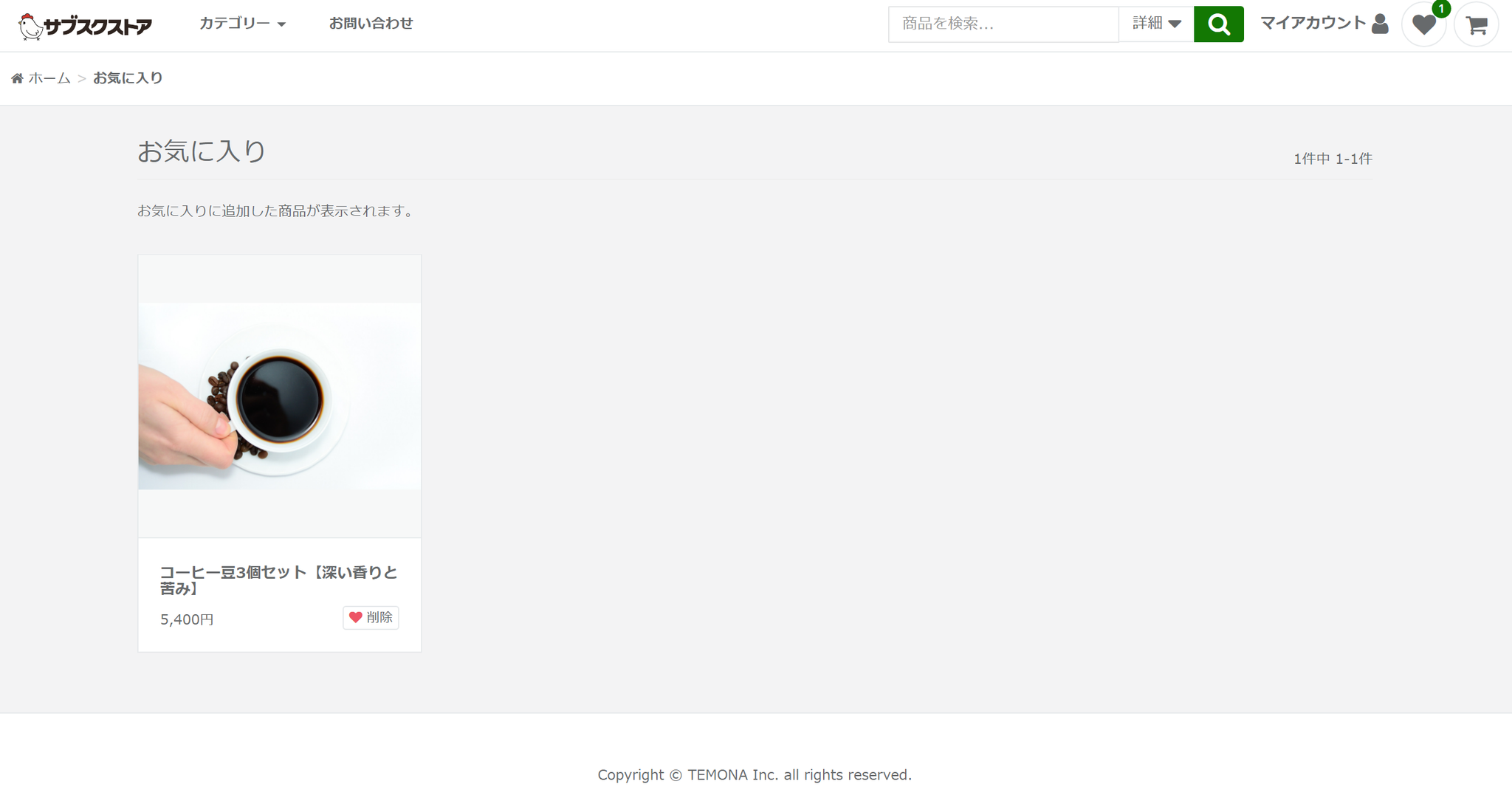The width and height of the screenshot is (1512, 801).
Task: Focus the 商品を検索 search field
Action: 1003,24
